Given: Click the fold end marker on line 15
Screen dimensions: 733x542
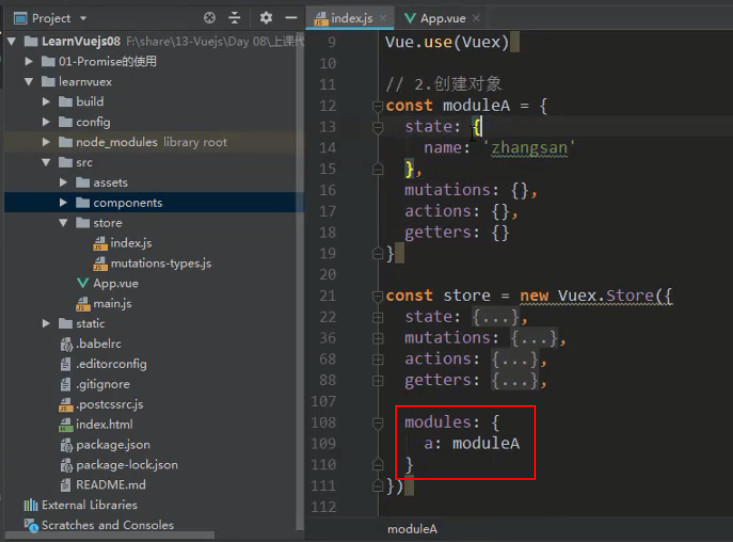Looking at the screenshot, I should pyautogui.click(x=378, y=169).
